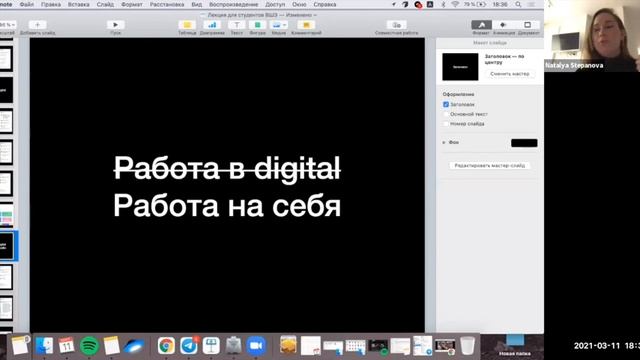Insert a chart via Диаграмма icon
This screenshot has width=640, height=360.
coord(212,25)
